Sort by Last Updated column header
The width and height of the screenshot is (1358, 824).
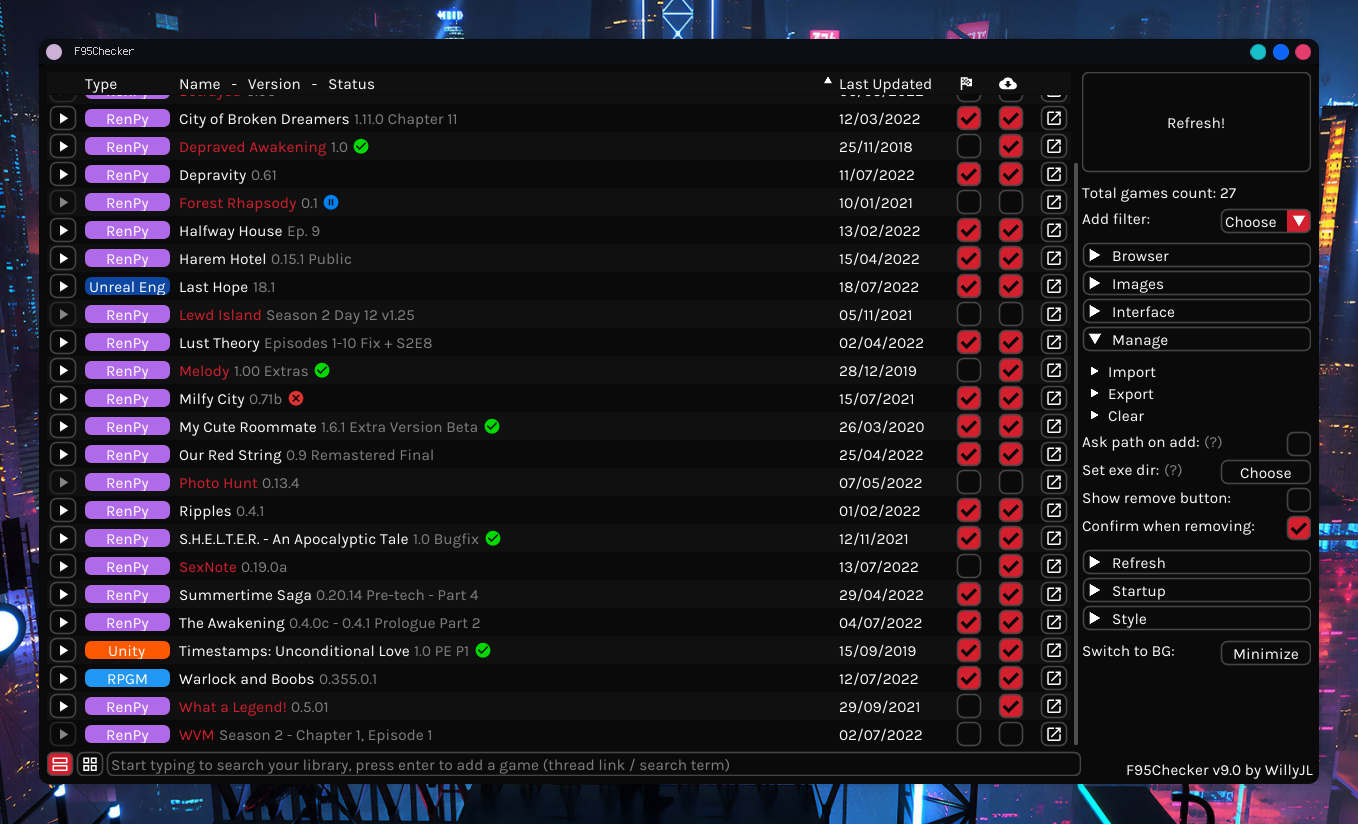885,84
